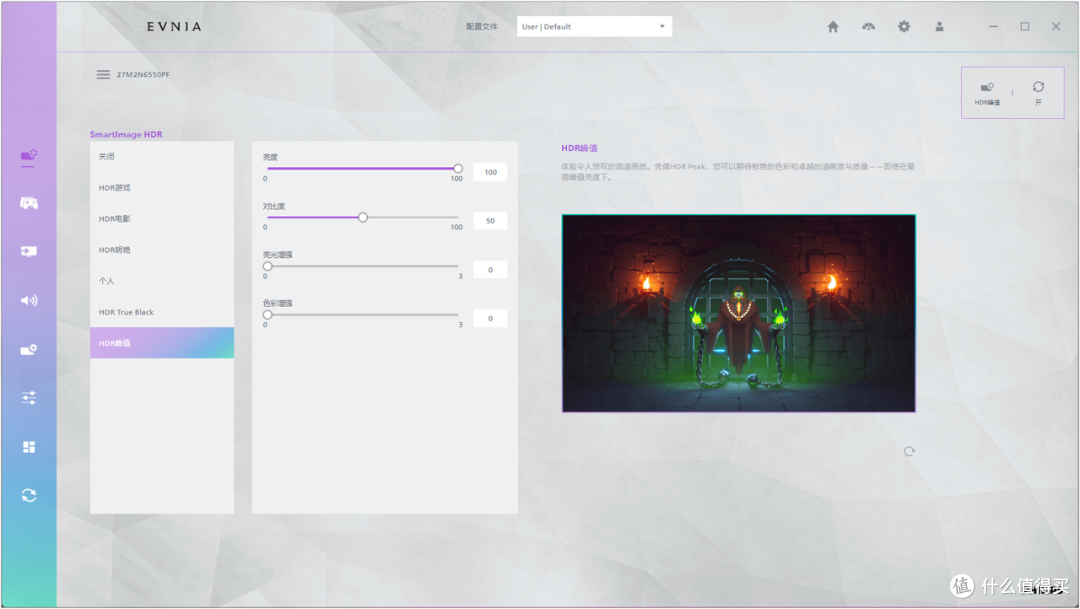
Task: Close the EVNIA window
Action: pyautogui.click(x=1056, y=26)
